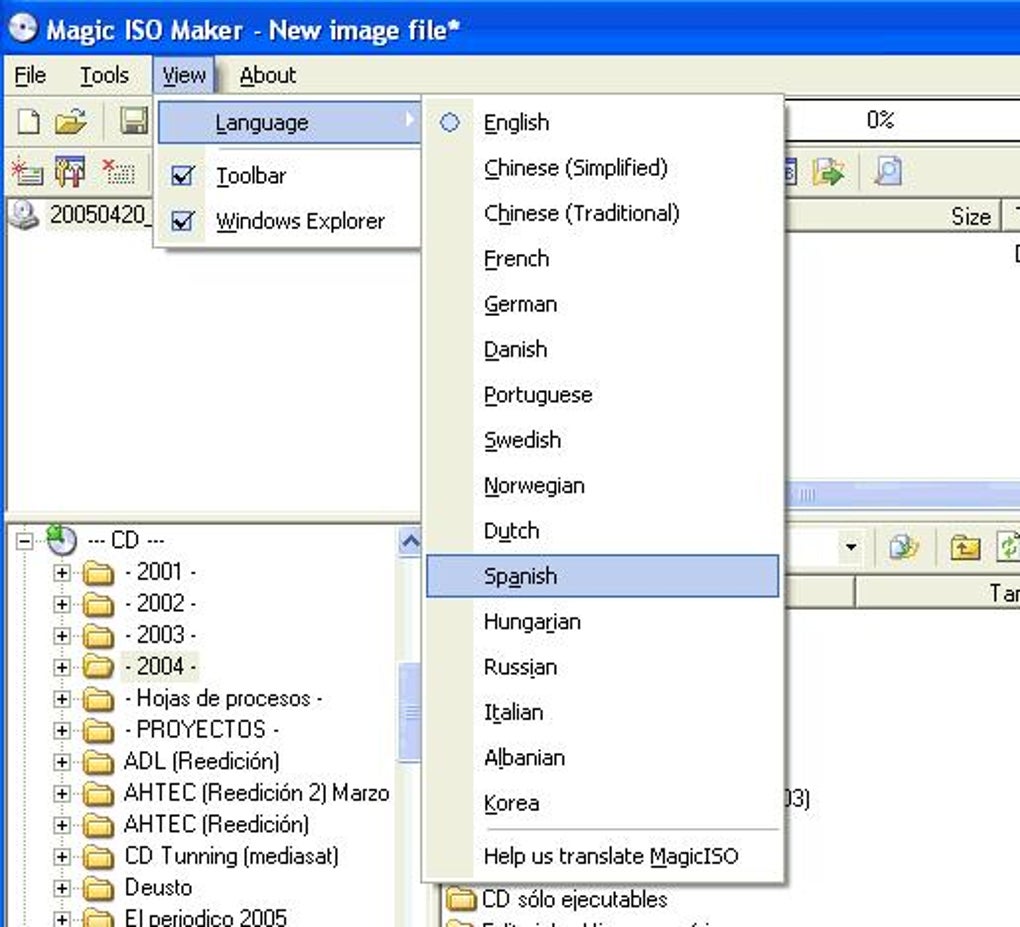
Task: Expand the ADL (Reedición) folder
Action: [x=62, y=762]
